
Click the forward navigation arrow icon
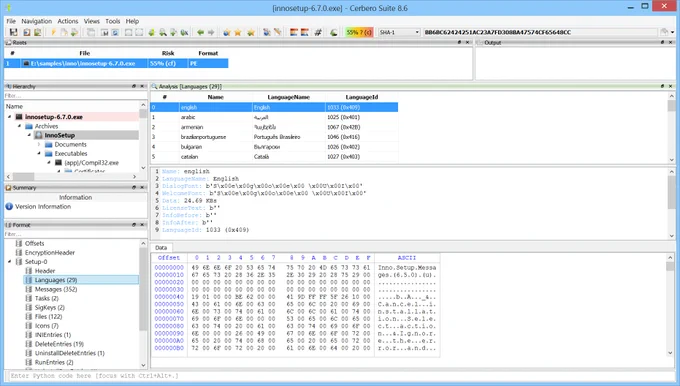pos(211,32)
